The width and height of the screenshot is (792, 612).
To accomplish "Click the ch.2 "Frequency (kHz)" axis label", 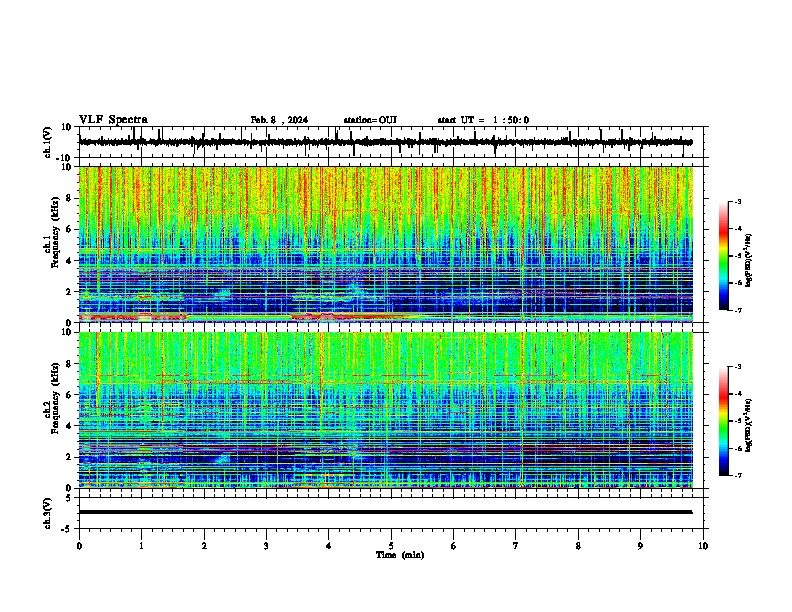I will pos(55,397).
